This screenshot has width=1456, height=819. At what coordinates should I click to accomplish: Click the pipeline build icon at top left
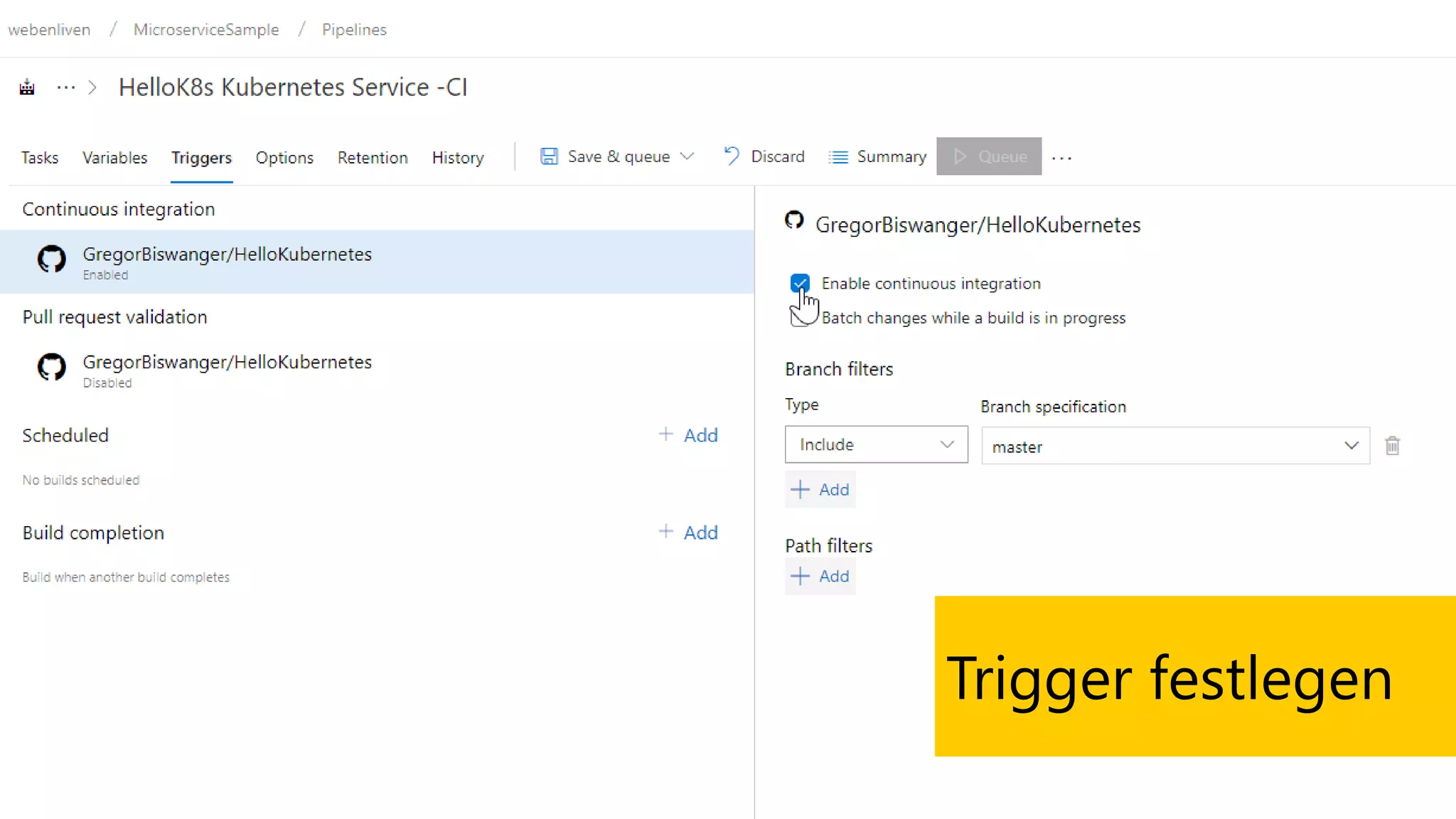[27, 87]
